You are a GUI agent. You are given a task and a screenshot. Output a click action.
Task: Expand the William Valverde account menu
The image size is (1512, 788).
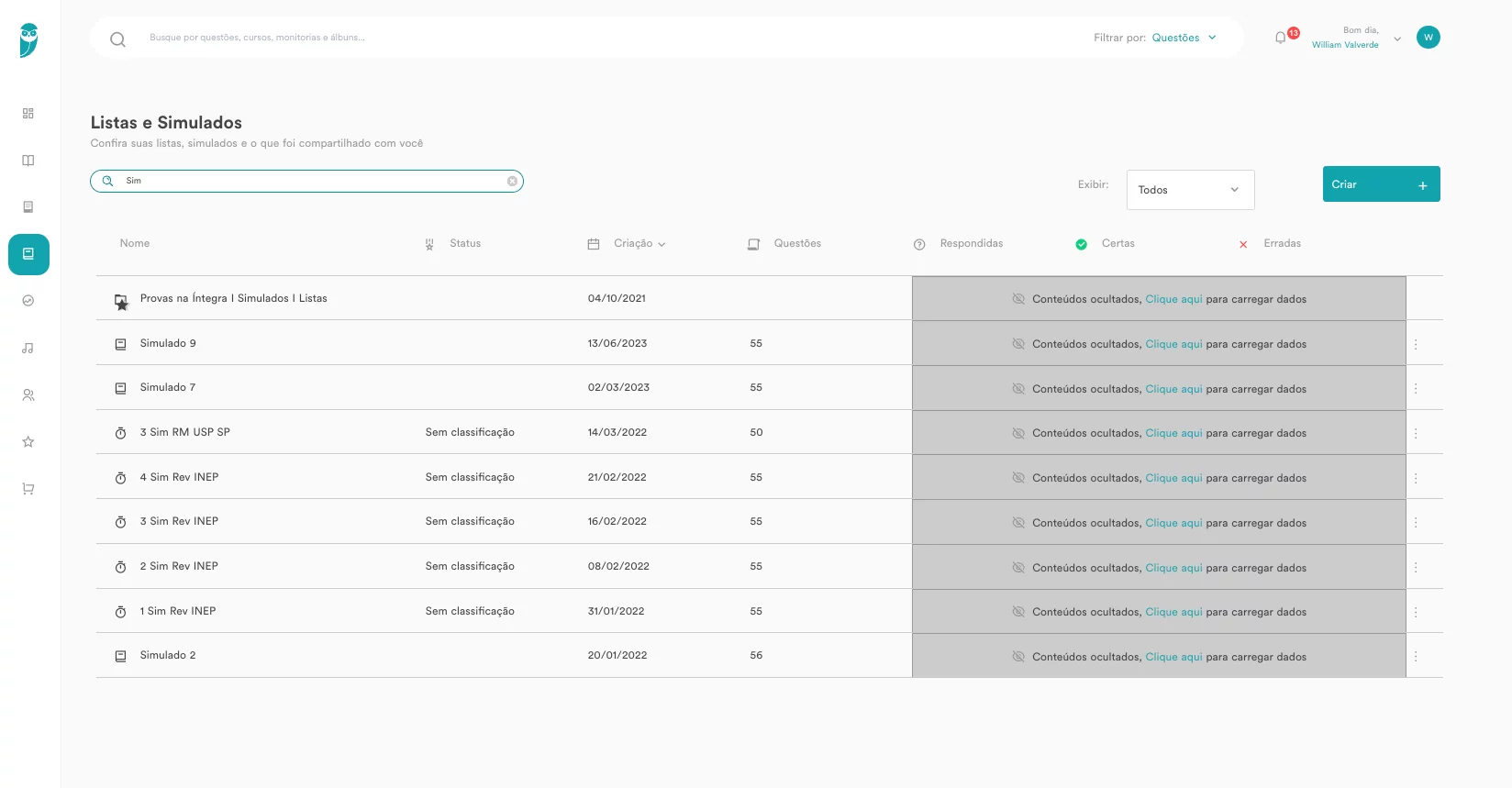[1396, 39]
